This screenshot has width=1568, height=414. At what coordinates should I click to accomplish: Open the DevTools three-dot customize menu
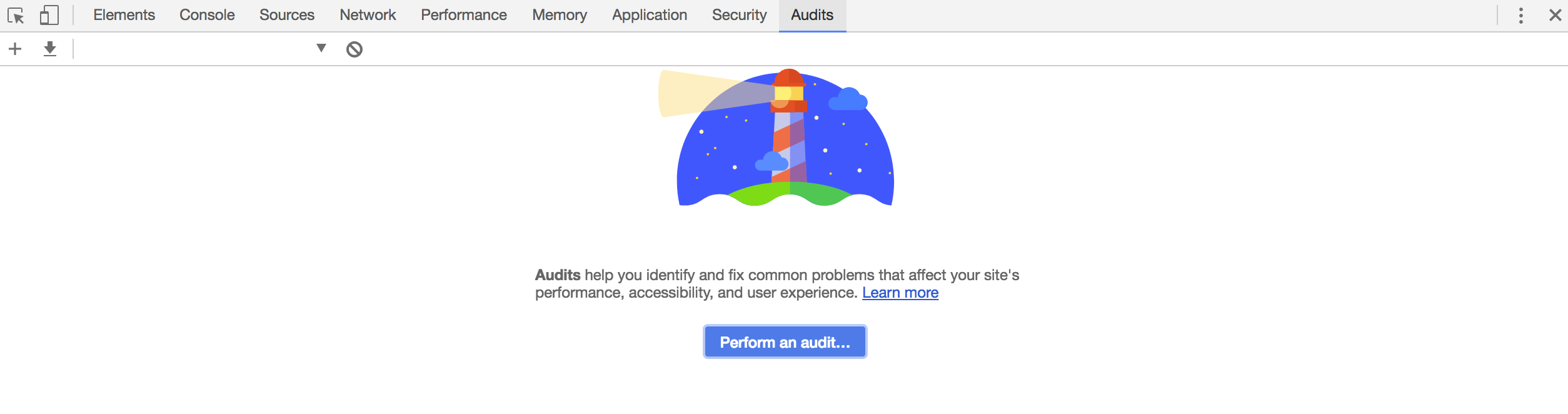point(1521,16)
